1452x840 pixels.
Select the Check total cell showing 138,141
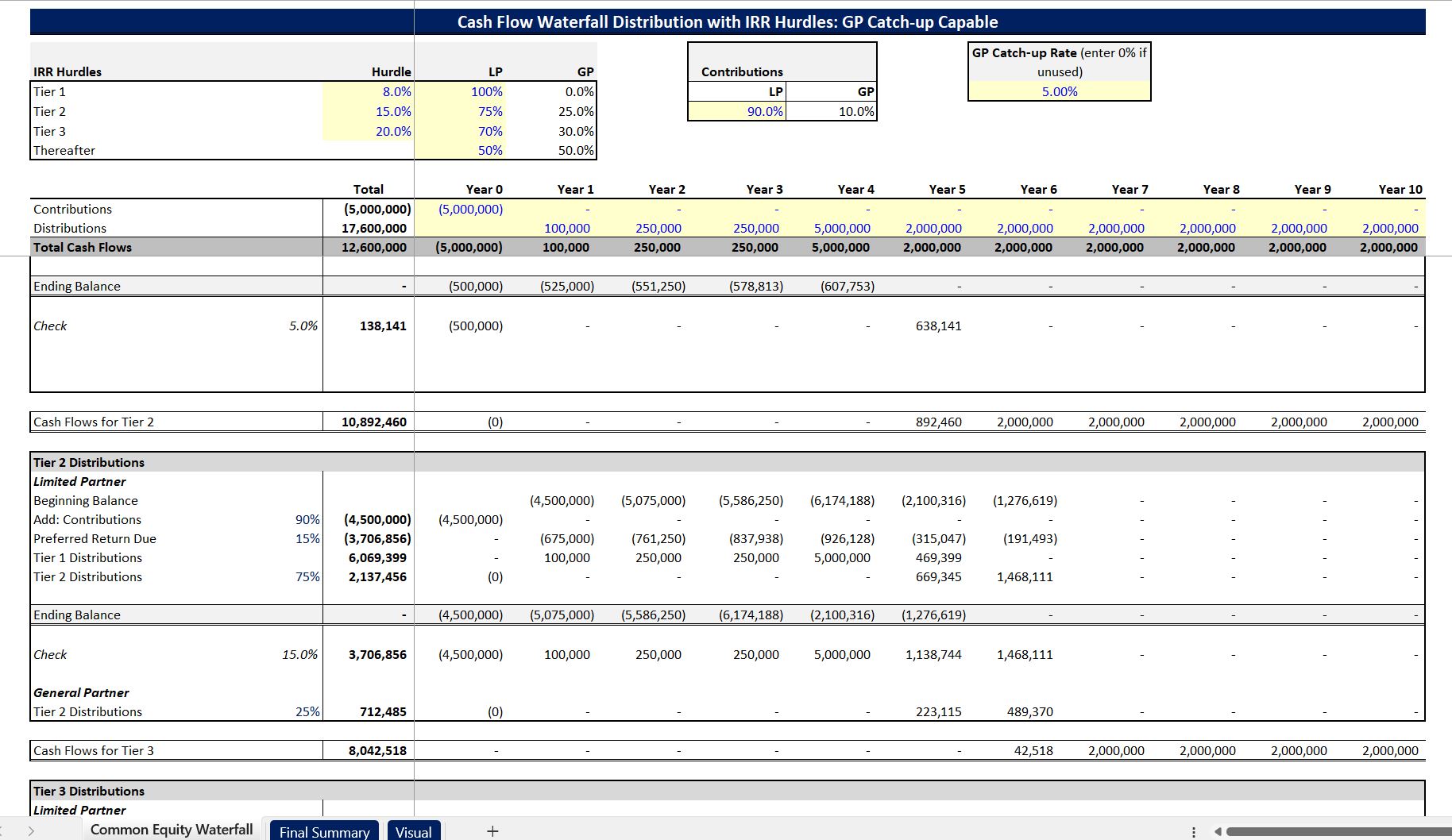tap(381, 326)
